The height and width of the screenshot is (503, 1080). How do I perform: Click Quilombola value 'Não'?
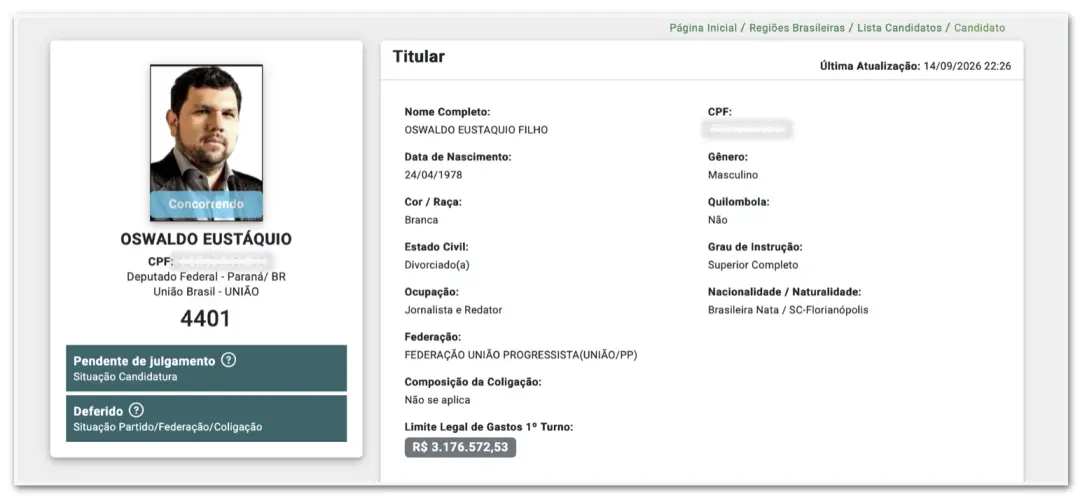[718, 220]
